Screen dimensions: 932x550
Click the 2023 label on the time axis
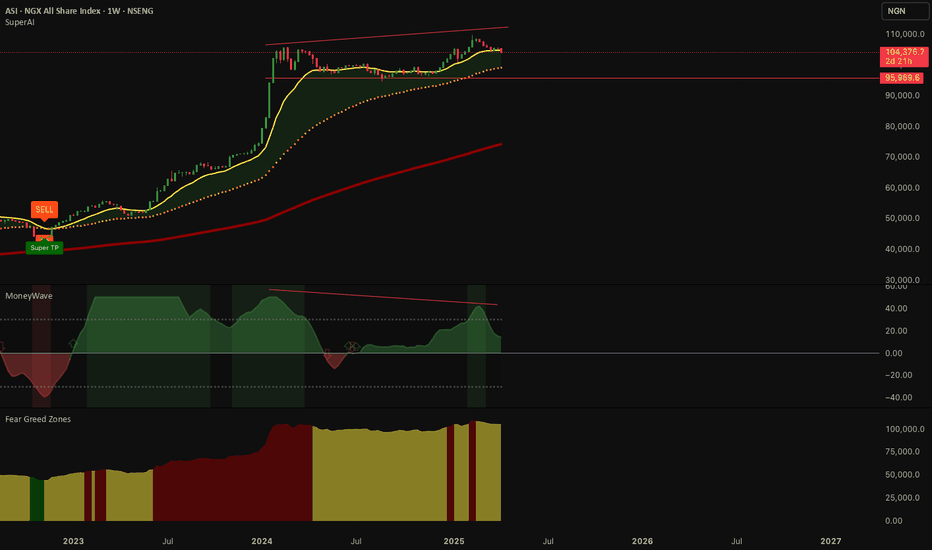(x=73, y=541)
